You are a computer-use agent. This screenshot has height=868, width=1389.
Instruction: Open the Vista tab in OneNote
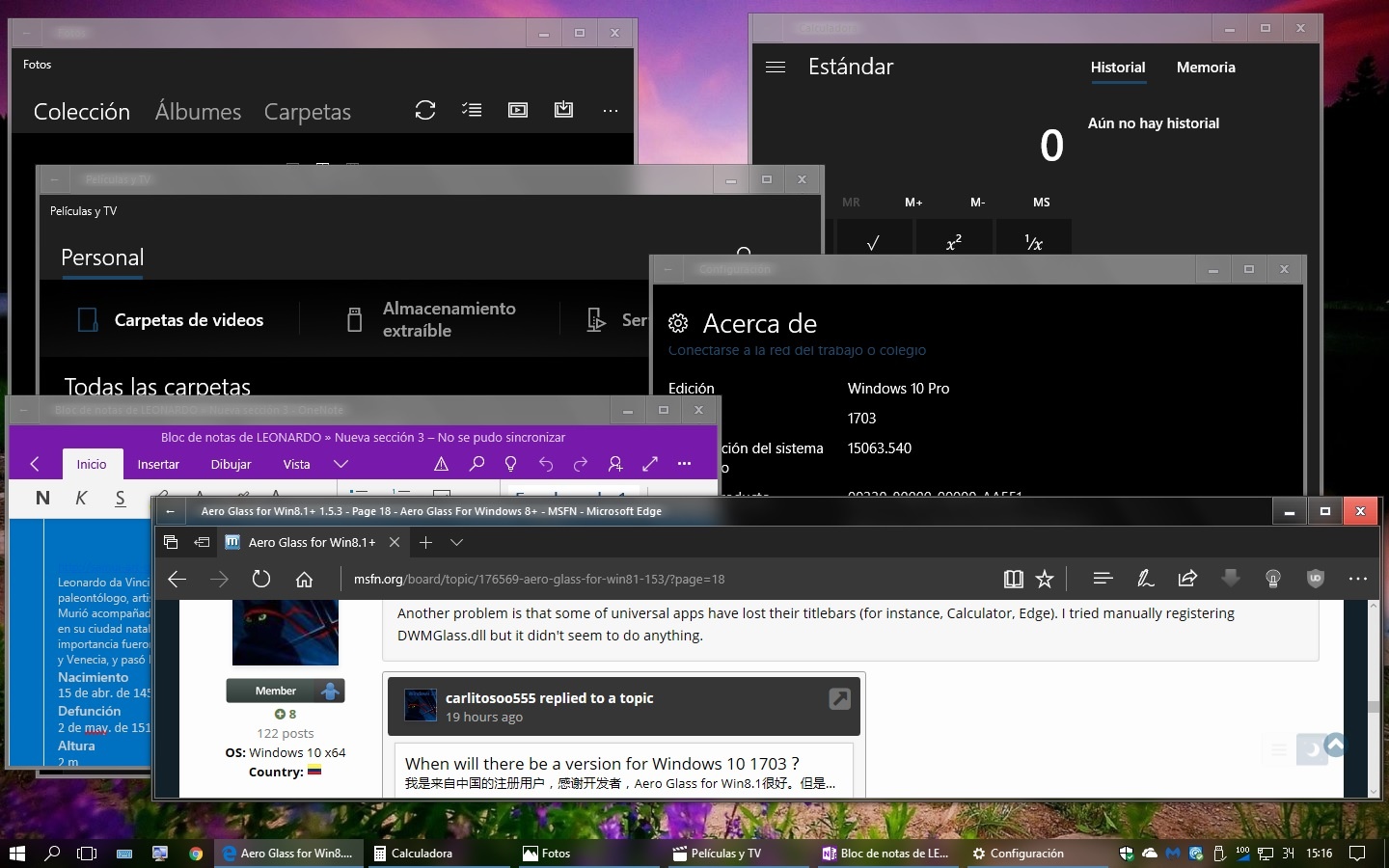click(x=296, y=464)
